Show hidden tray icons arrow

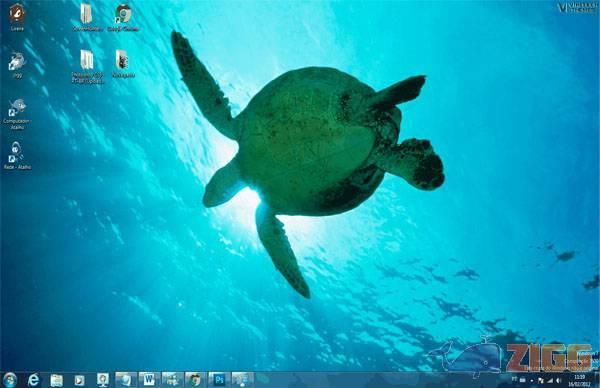pos(532,381)
